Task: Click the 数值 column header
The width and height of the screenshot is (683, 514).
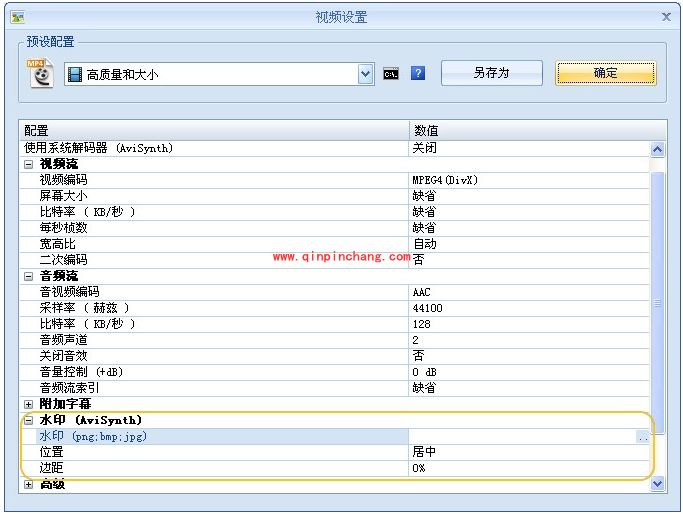Action: click(x=538, y=130)
